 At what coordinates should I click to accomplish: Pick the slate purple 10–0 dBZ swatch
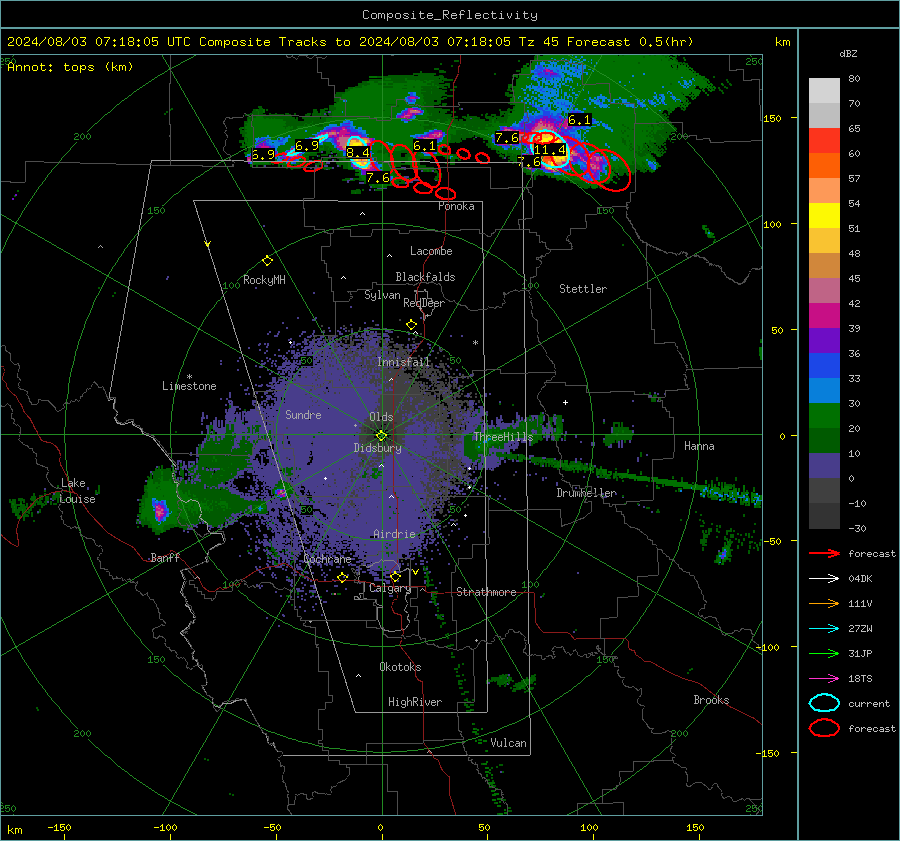[824, 466]
